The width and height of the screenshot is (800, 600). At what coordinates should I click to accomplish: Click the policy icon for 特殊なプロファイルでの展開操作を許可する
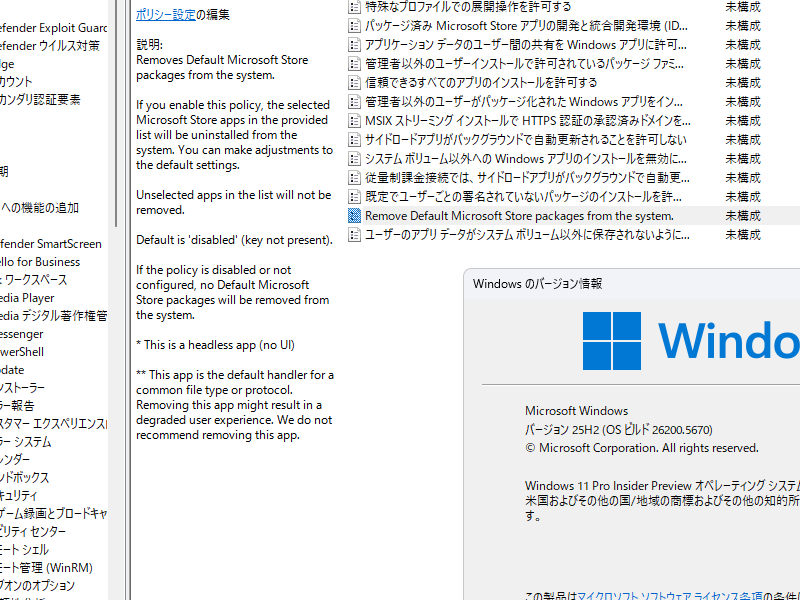click(354, 7)
